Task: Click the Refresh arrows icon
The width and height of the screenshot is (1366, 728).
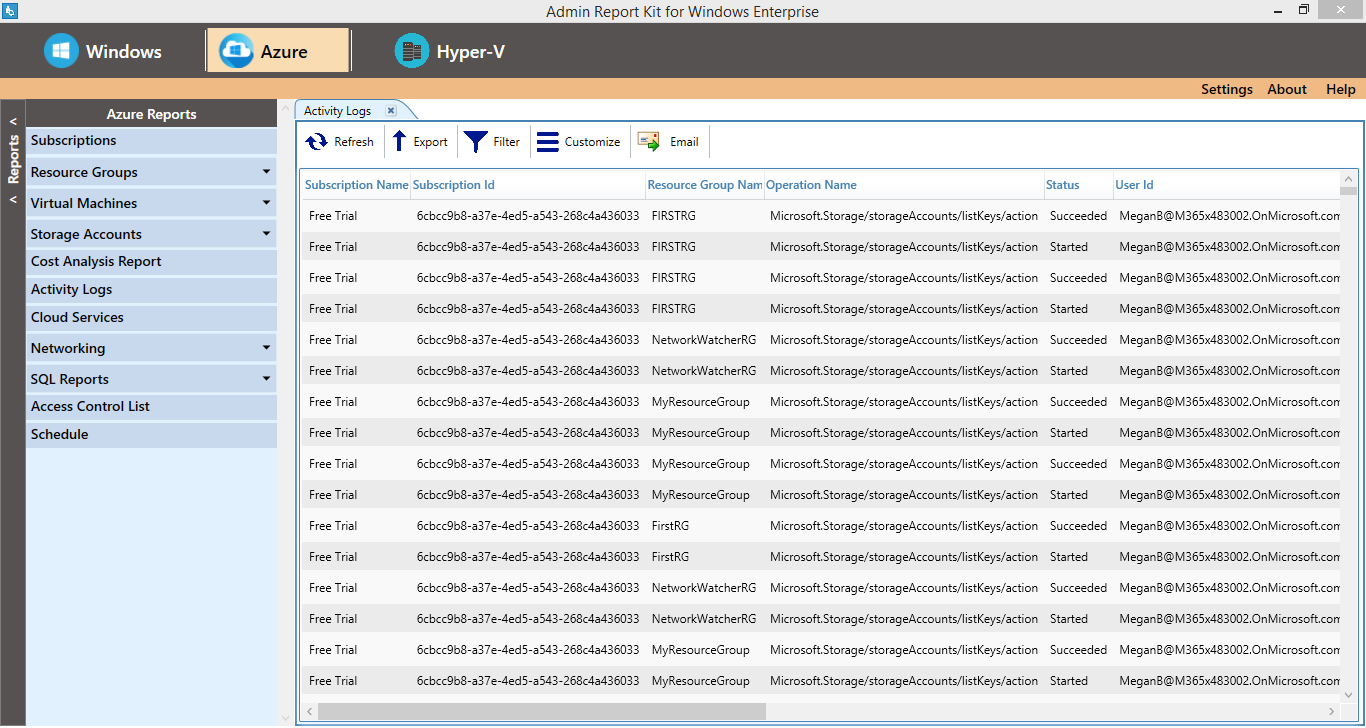Action: click(x=316, y=142)
